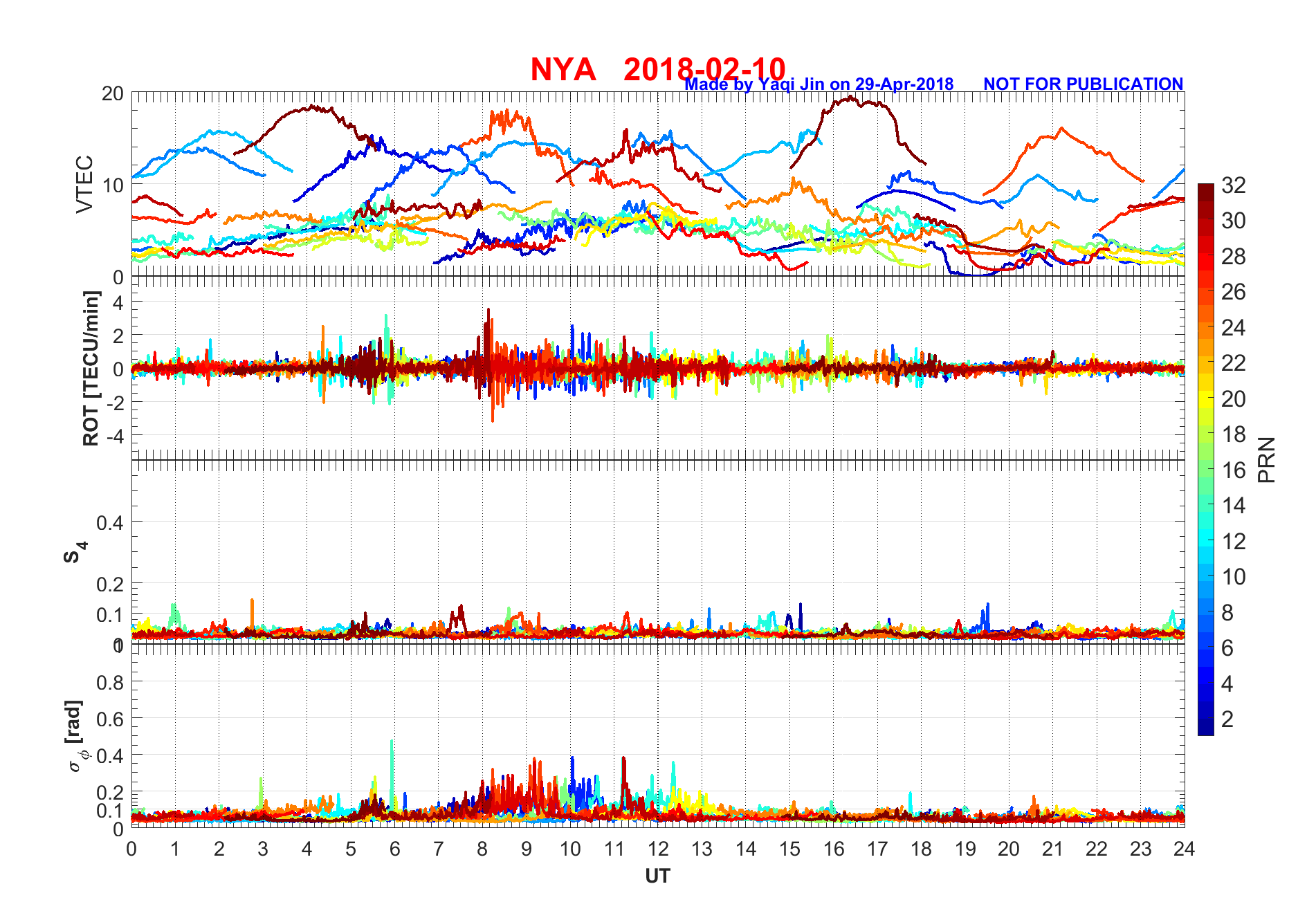Click ROT axis tick "4"

coord(118,302)
